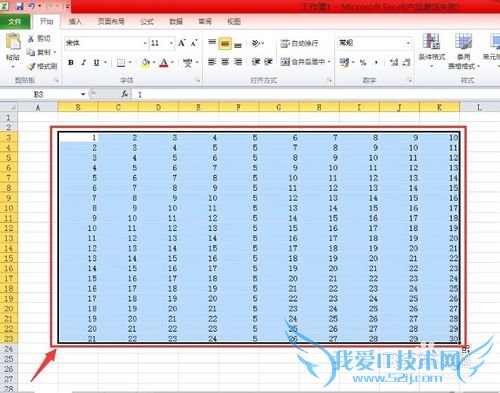Click the cell borders icon

pos(121,62)
